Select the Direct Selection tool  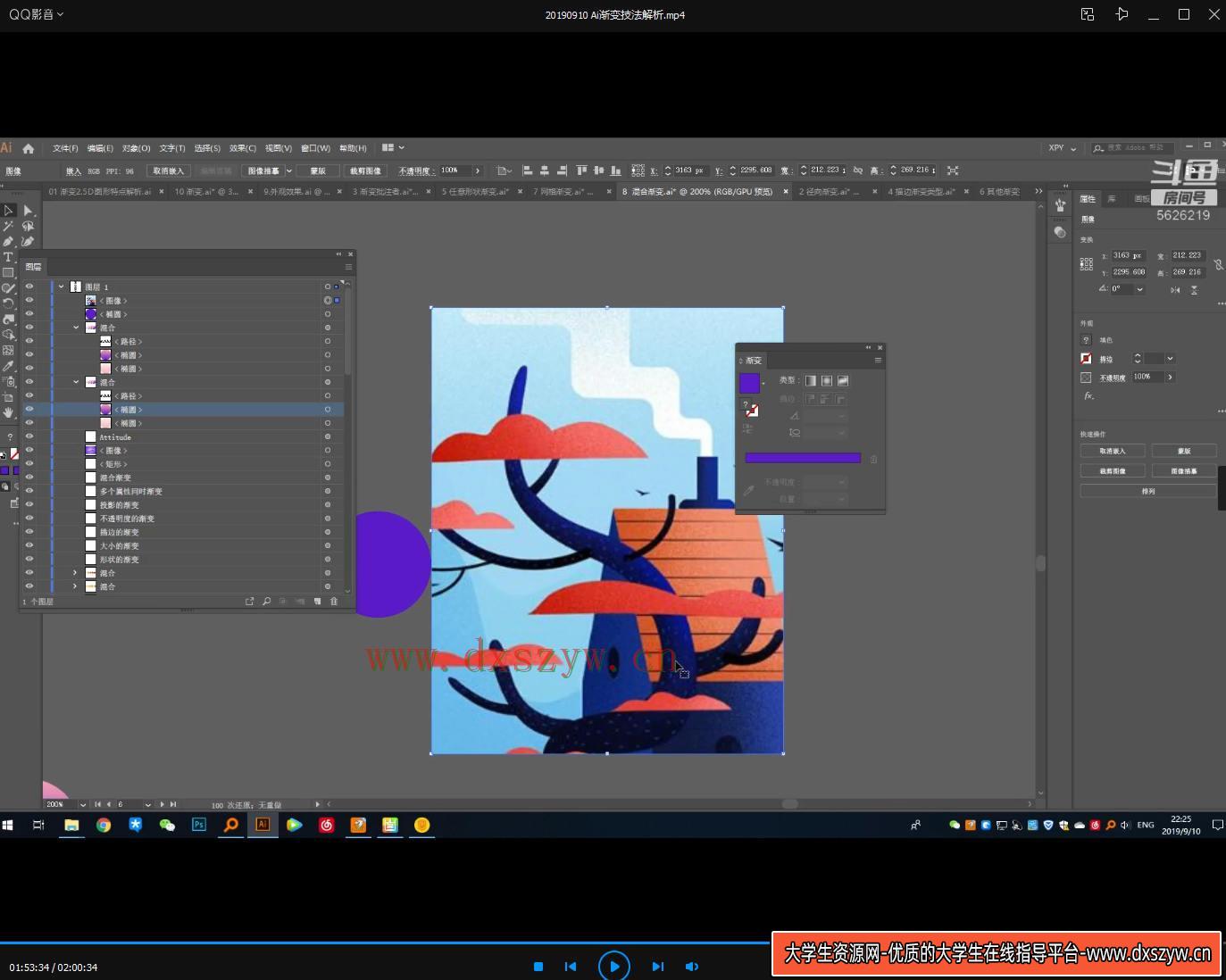click(x=28, y=211)
